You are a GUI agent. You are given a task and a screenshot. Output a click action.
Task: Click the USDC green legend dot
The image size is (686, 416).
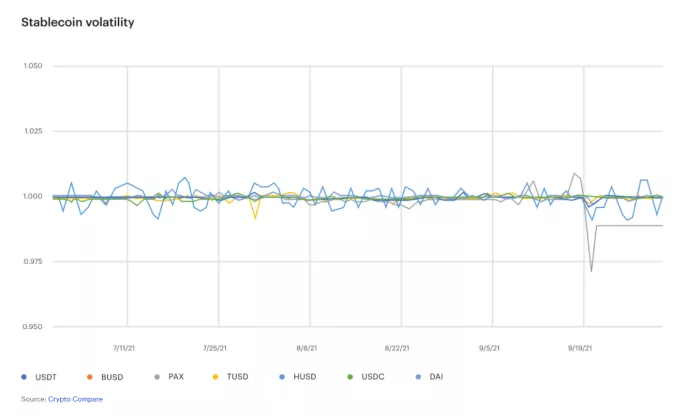coord(350,377)
